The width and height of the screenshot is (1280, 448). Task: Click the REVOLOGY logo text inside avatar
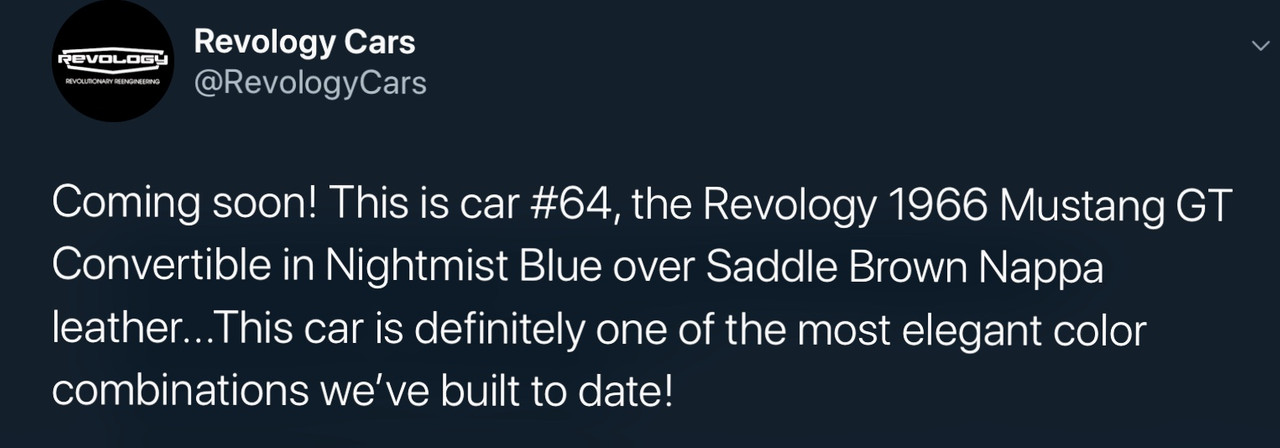(114, 59)
